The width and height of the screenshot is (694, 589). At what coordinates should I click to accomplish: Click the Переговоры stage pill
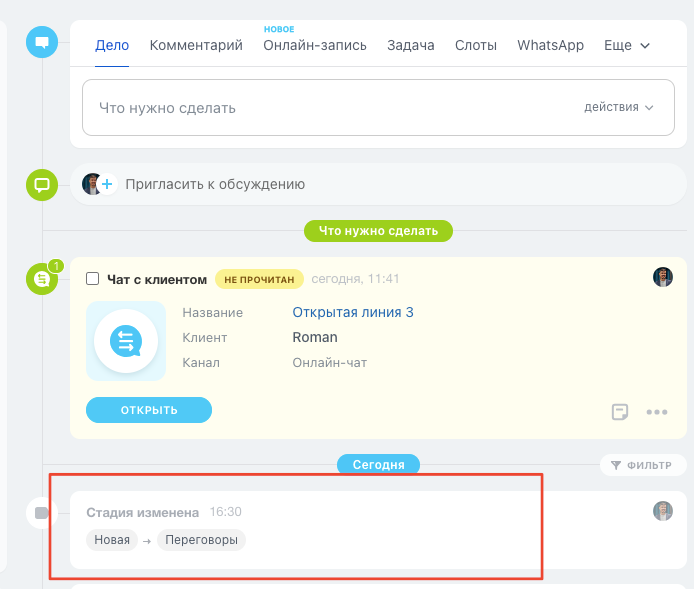(201, 540)
